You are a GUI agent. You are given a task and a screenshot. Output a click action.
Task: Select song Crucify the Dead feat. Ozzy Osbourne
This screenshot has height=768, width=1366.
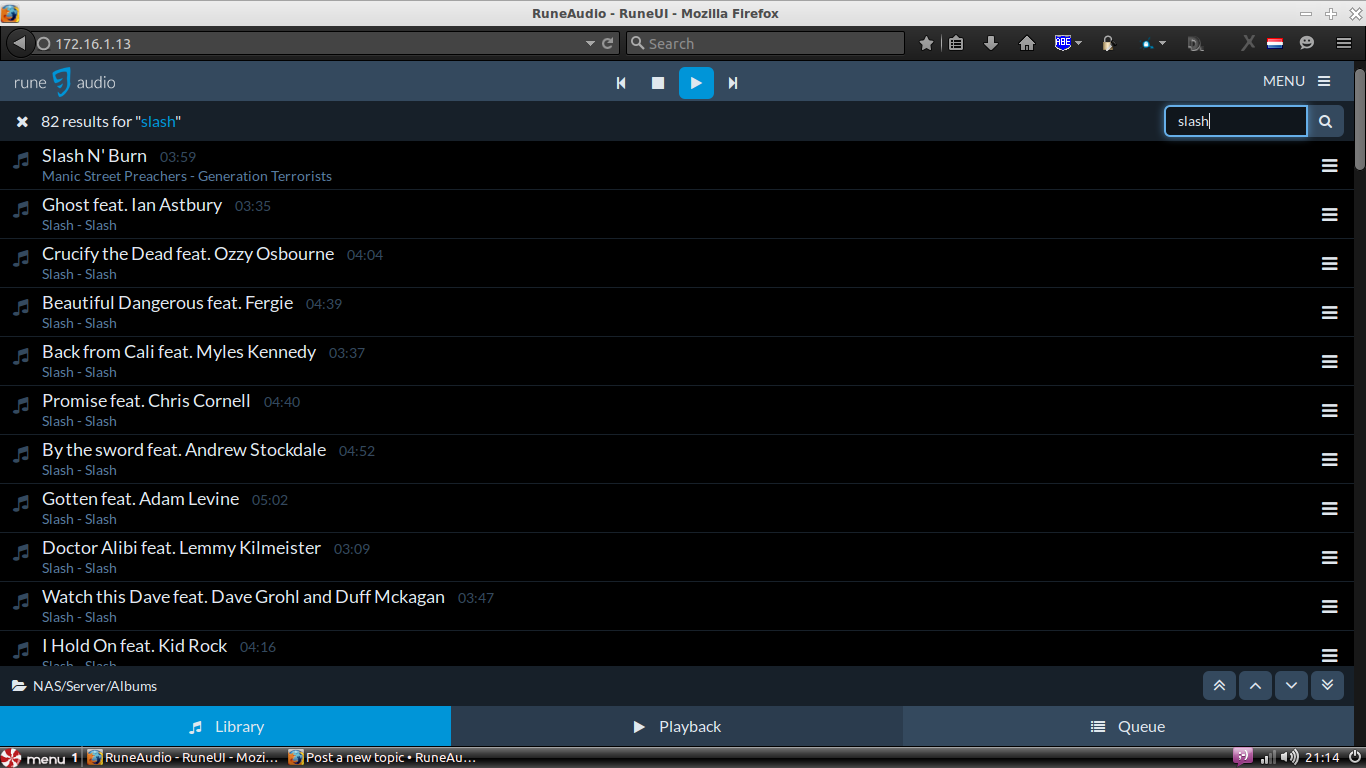[188, 254]
